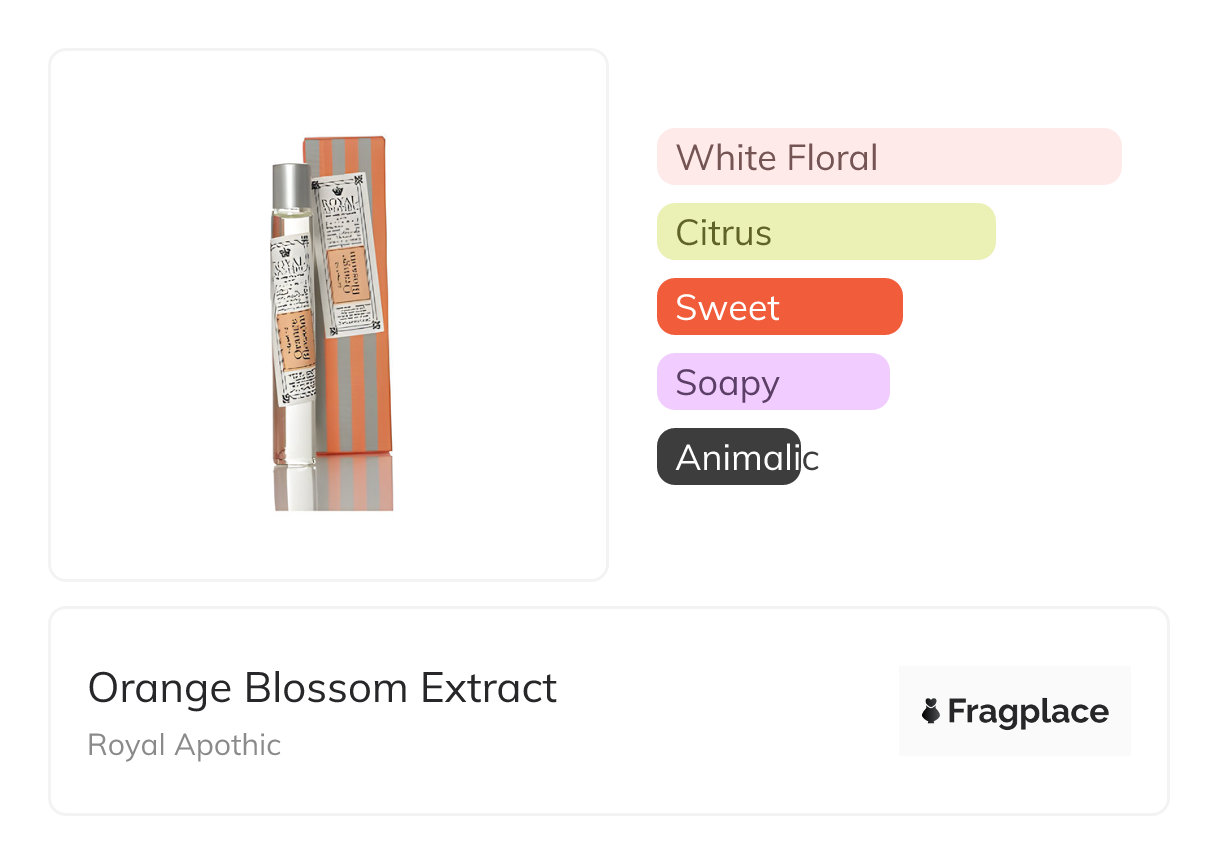1218x864 pixels.
Task: Click the bottle's reflection beneath the product
Action: [x=295, y=488]
